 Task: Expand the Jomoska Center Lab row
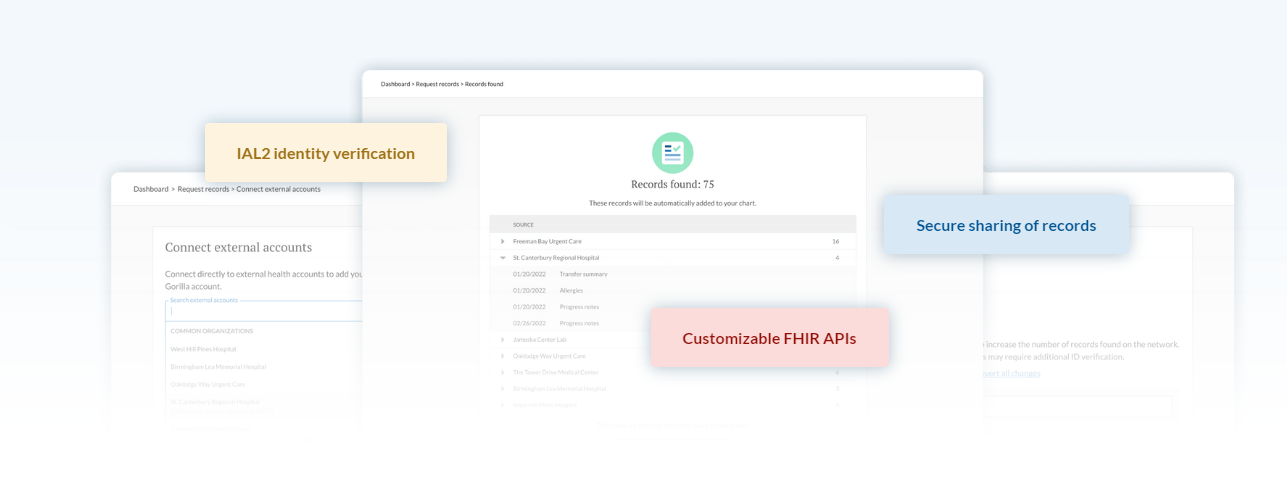[503, 340]
